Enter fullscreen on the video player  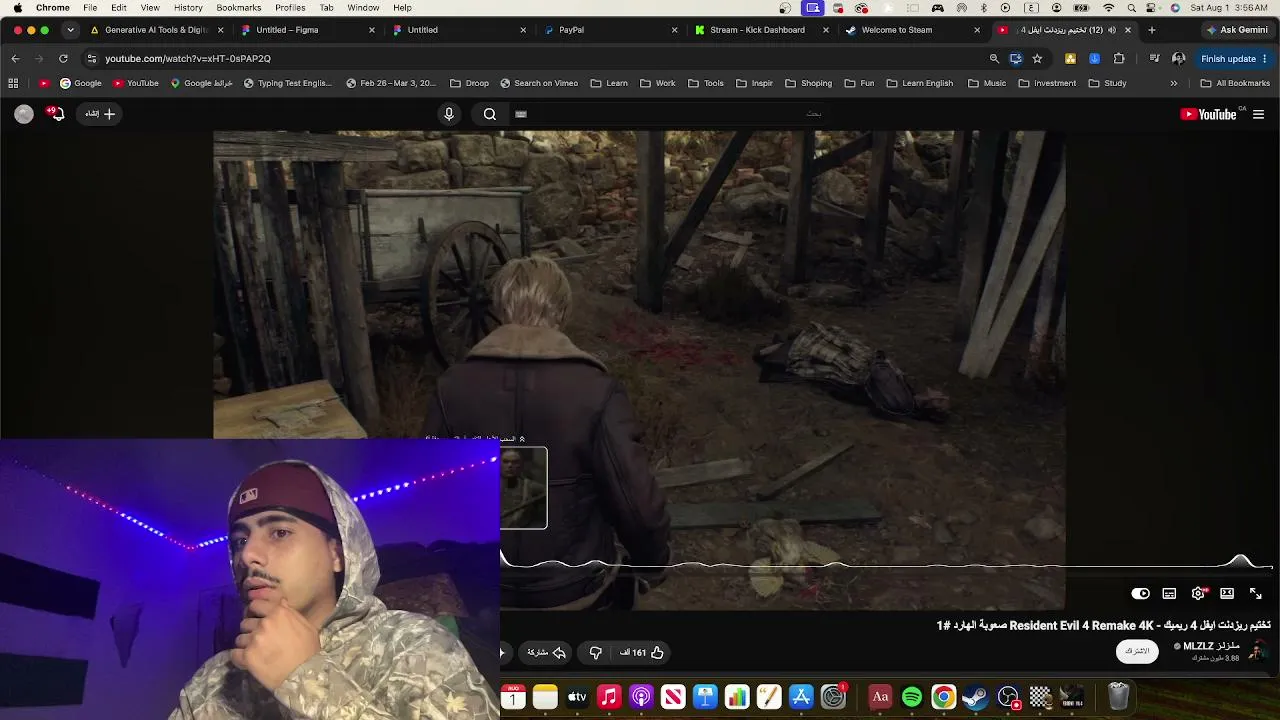point(1256,593)
